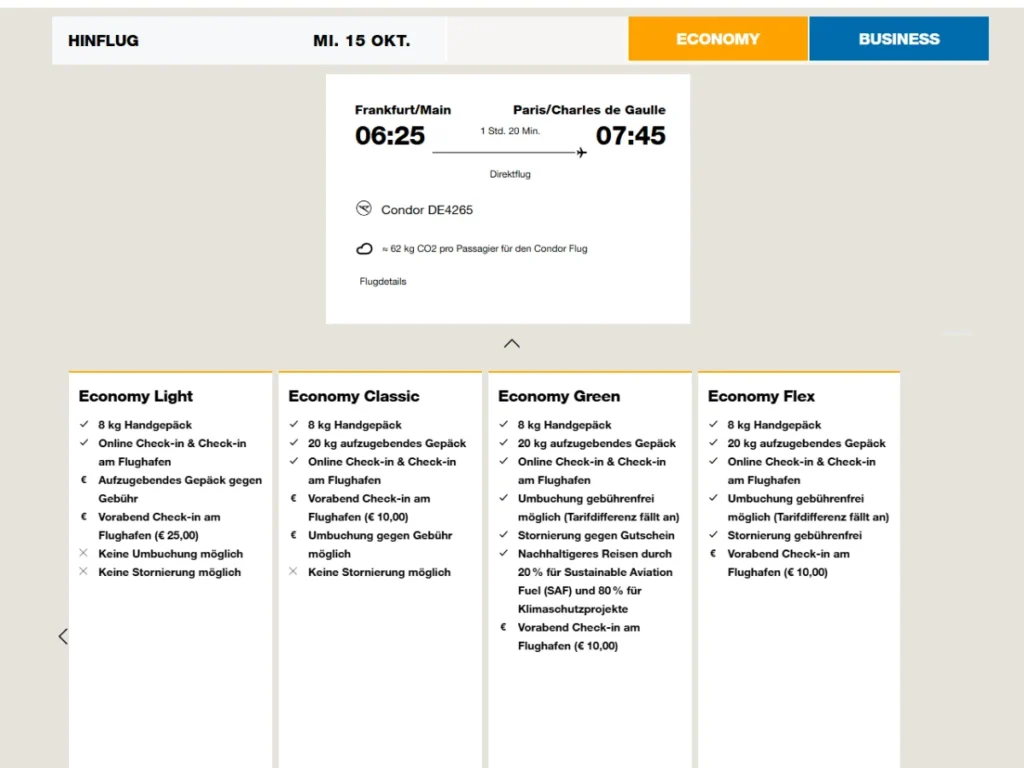Open the Flugdetails link
The width and height of the screenshot is (1024, 768).
click(383, 282)
